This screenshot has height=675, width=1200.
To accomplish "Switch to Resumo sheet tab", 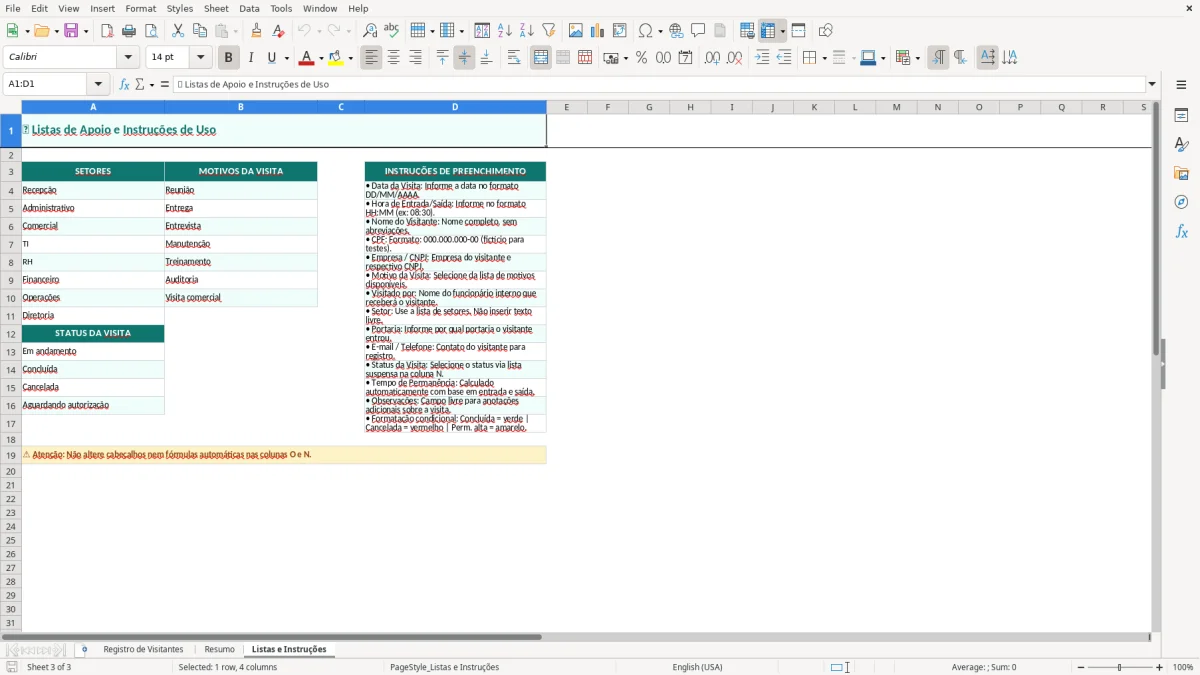I will pos(219,649).
